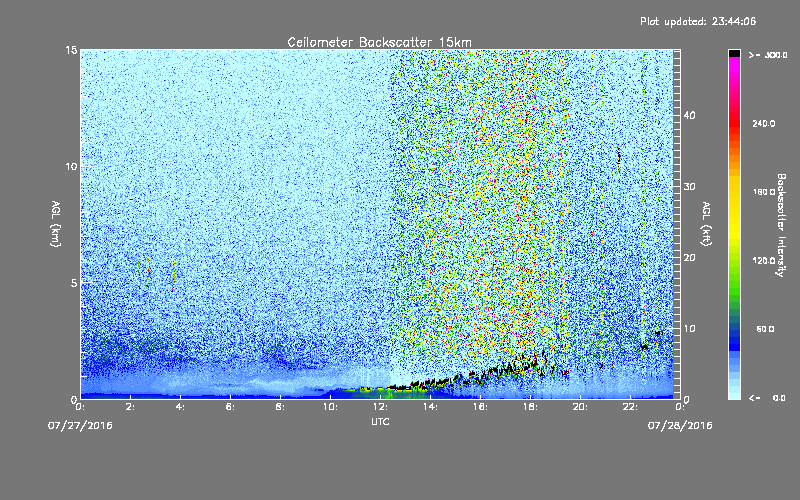Click the '2:' hour tick label
This screenshot has width=800, height=500.
point(131,407)
